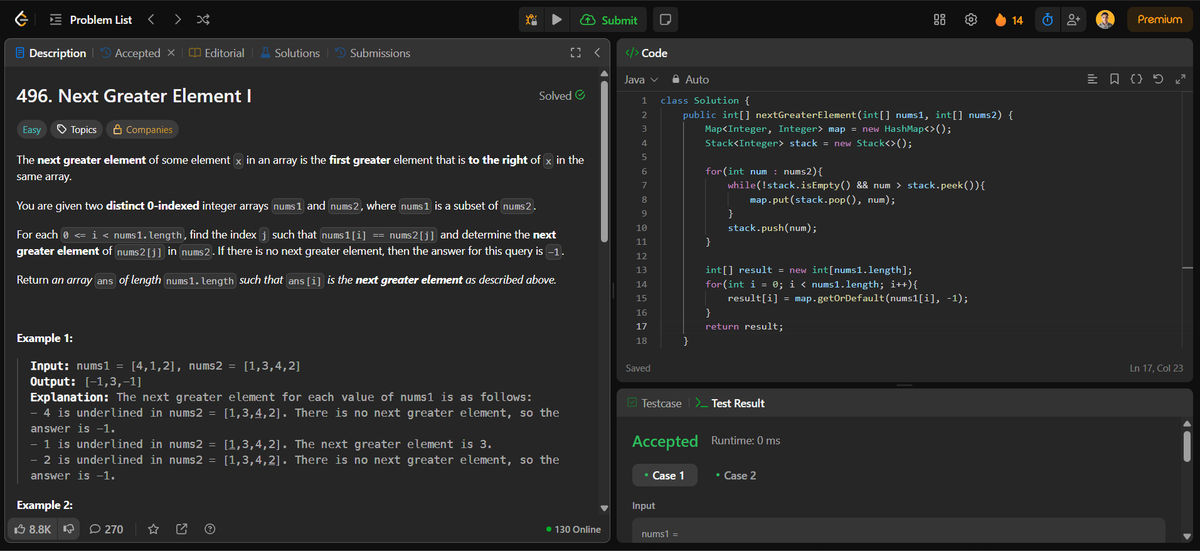The image size is (1200, 551).
Task: Click the 130 Online indicator
Action: click(573, 529)
